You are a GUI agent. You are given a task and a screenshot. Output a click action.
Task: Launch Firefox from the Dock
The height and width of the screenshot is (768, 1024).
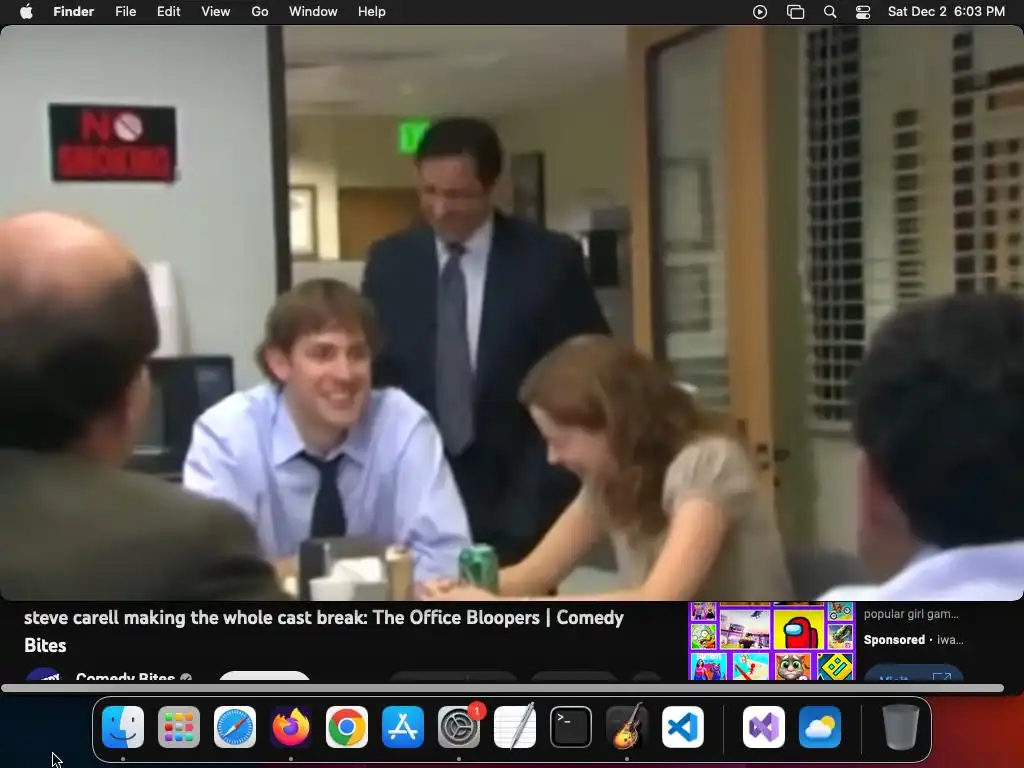[291, 727]
